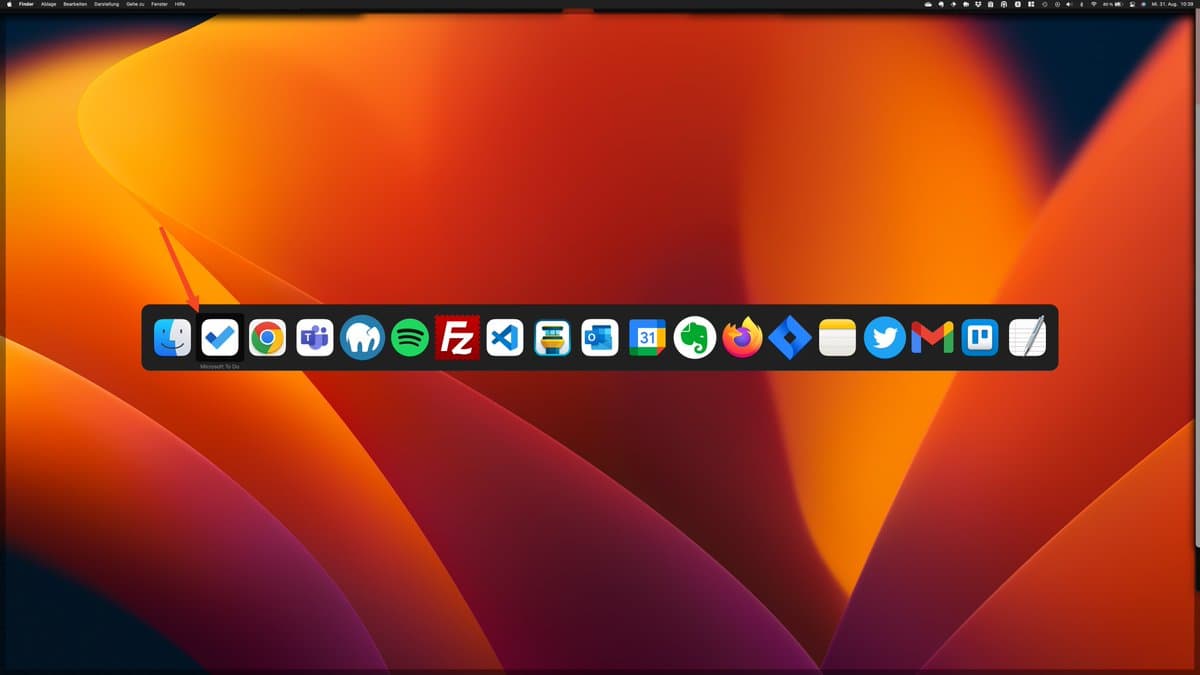The image size is (1200, 675).
Task: Open Finder from the dock
Action: coord(172,338)
